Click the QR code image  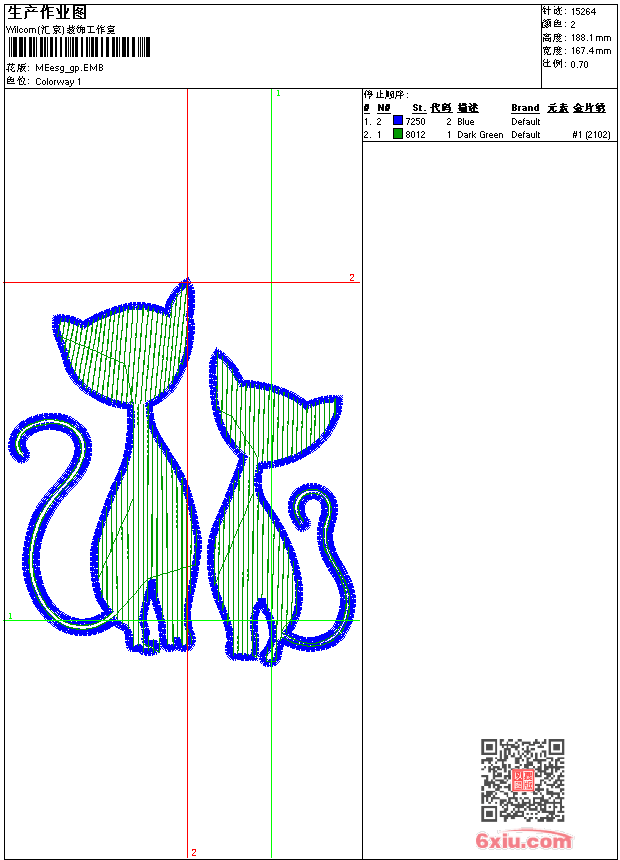coord(523,780)
